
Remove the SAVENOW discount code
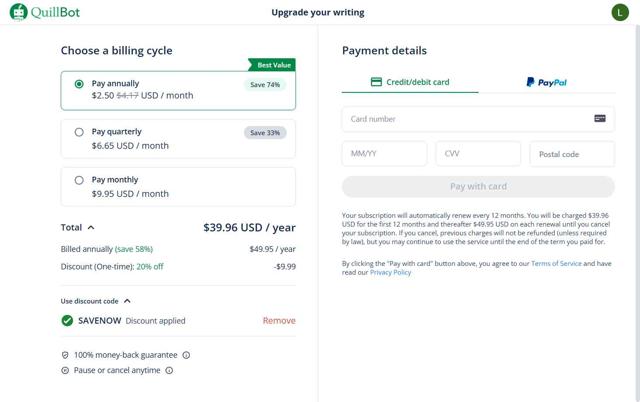click(279, 321)
